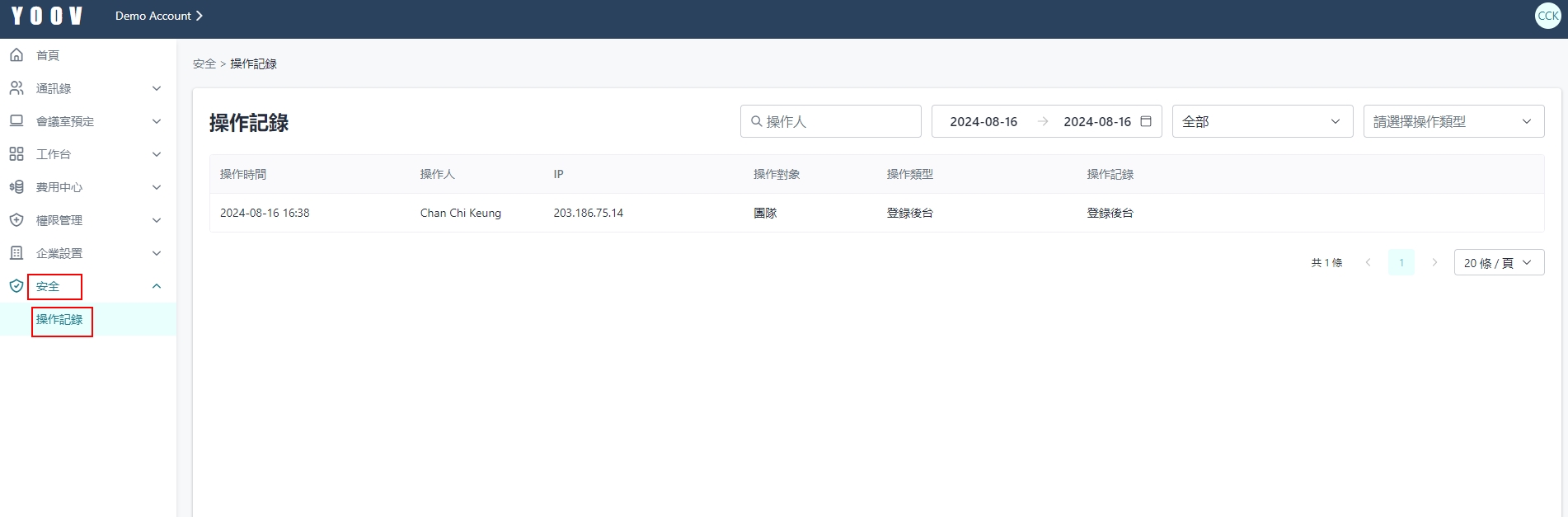Viewport: 1568px width, 517px height.
Task: Select 操作記錄 in the sidebar
Action: pyautogui.click(x=60, y=320)
